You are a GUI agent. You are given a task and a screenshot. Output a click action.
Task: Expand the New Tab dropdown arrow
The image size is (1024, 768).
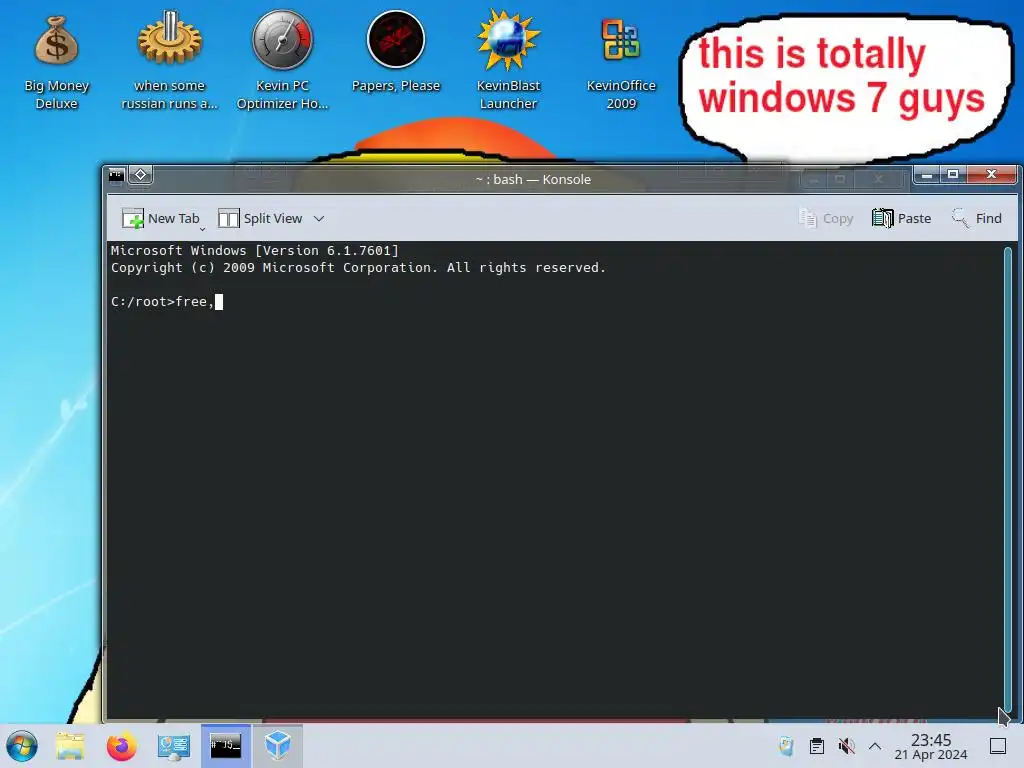(x=202, y=229)
